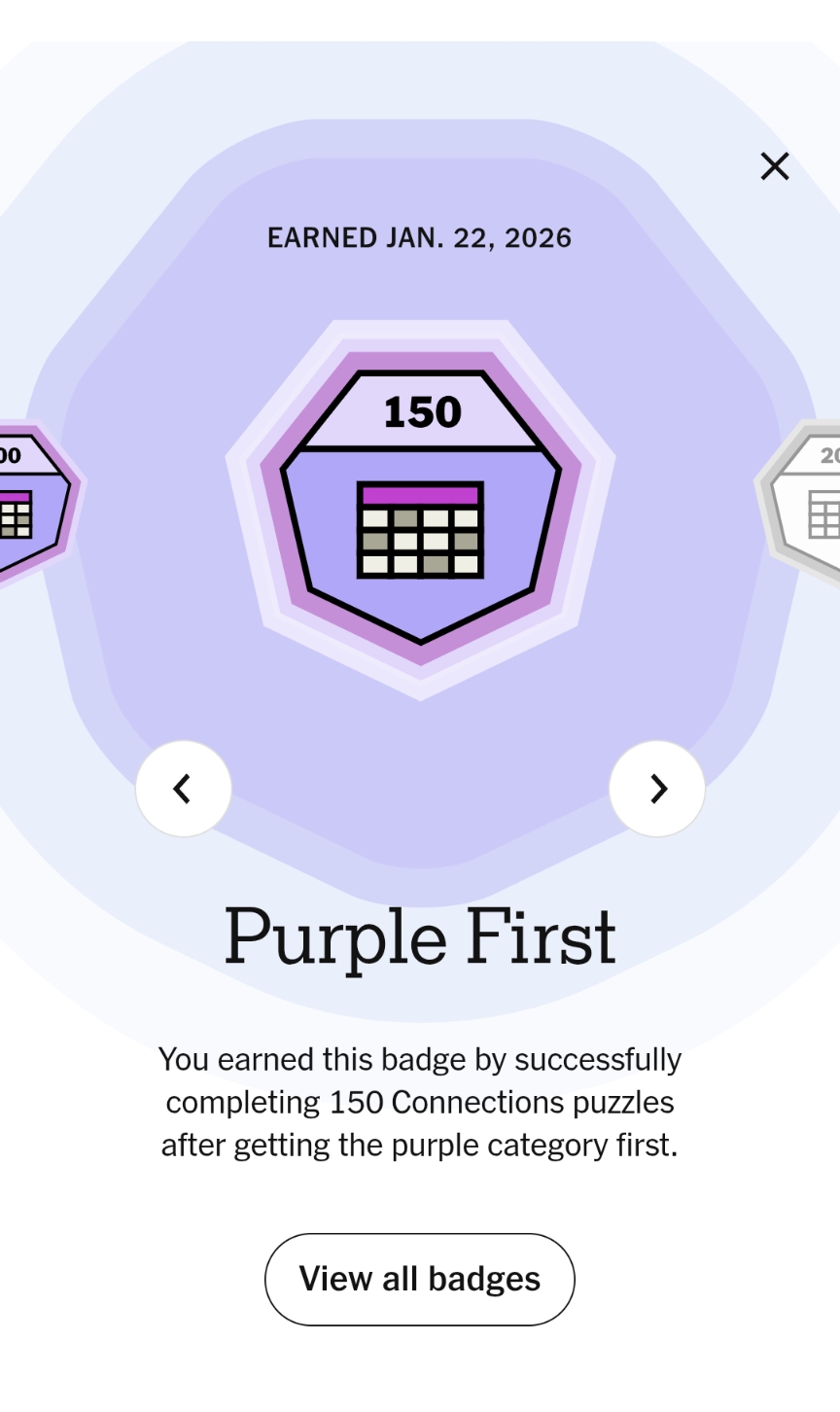
Task: Go to previous badge with left chevron
Action: [x=183, y=789]
